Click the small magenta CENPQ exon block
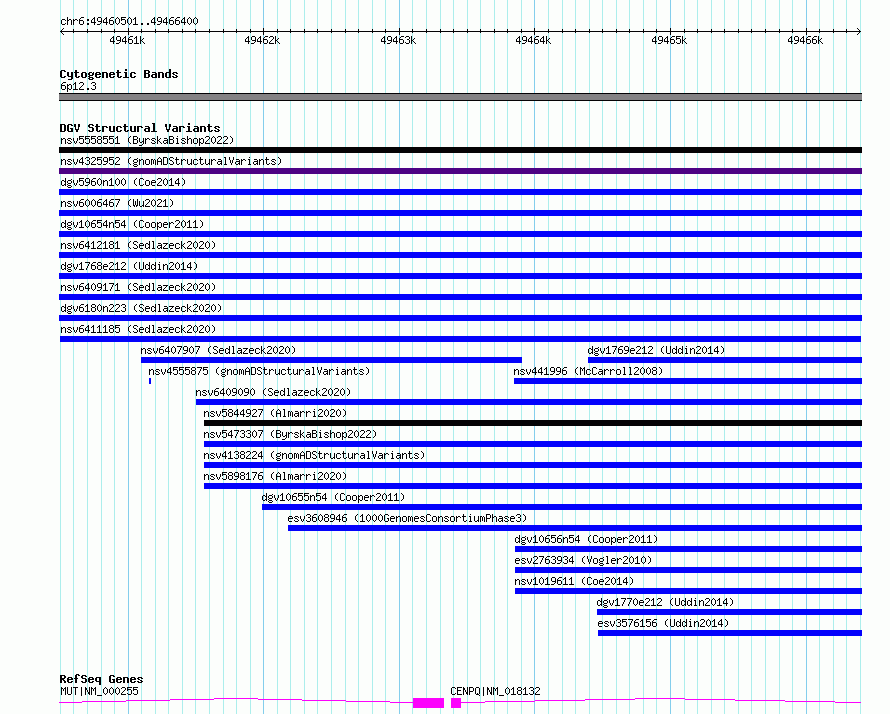 pos(456,703)
